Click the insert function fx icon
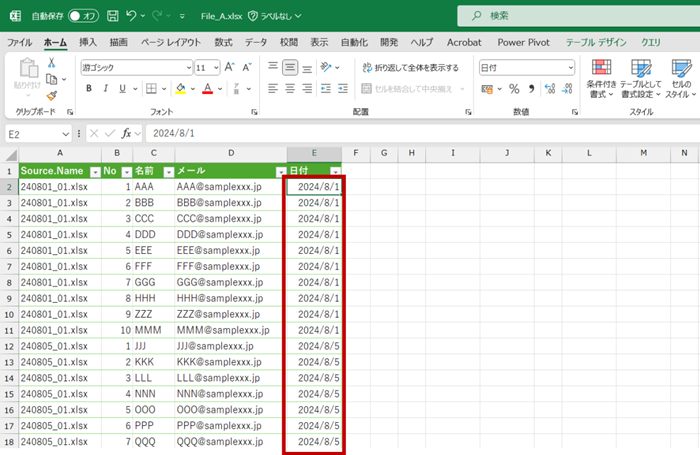The width and height of the screenshot is (700, 455). click(x=127, y=133)
